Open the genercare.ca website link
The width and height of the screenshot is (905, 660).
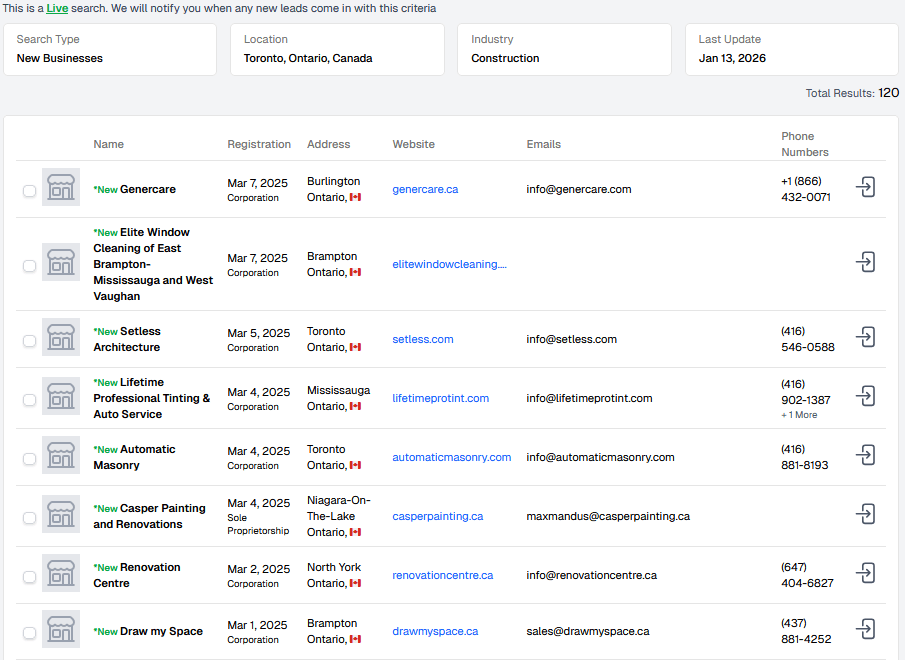tap(425, 189)
